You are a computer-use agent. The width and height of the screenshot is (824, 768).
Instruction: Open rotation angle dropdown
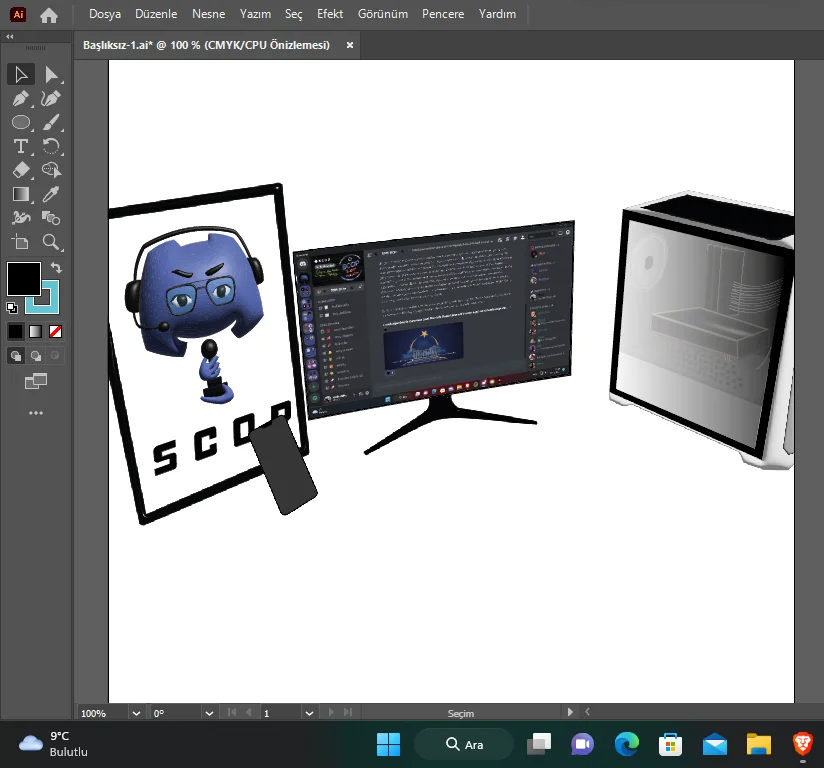click(x=209, y=713)
